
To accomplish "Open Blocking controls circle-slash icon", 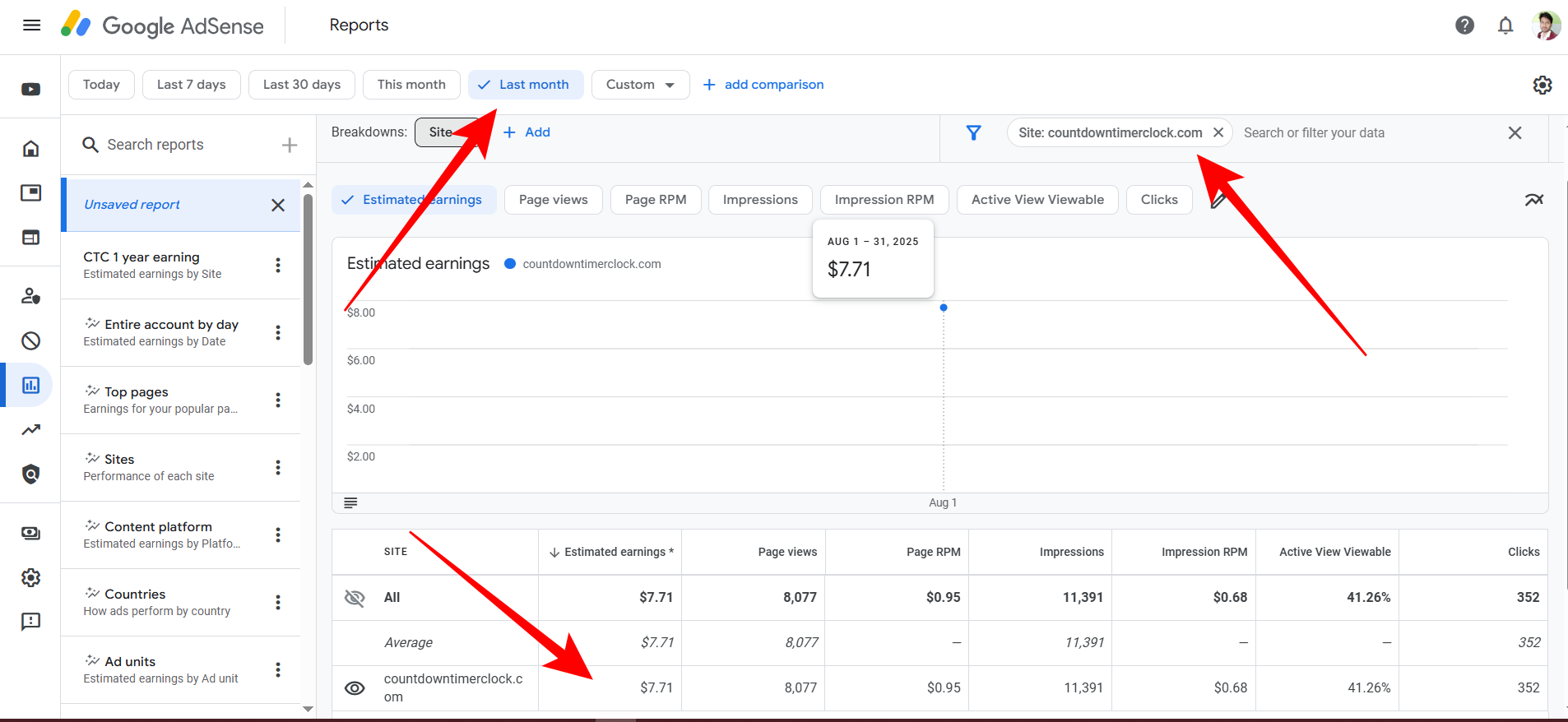I will 31,340.
